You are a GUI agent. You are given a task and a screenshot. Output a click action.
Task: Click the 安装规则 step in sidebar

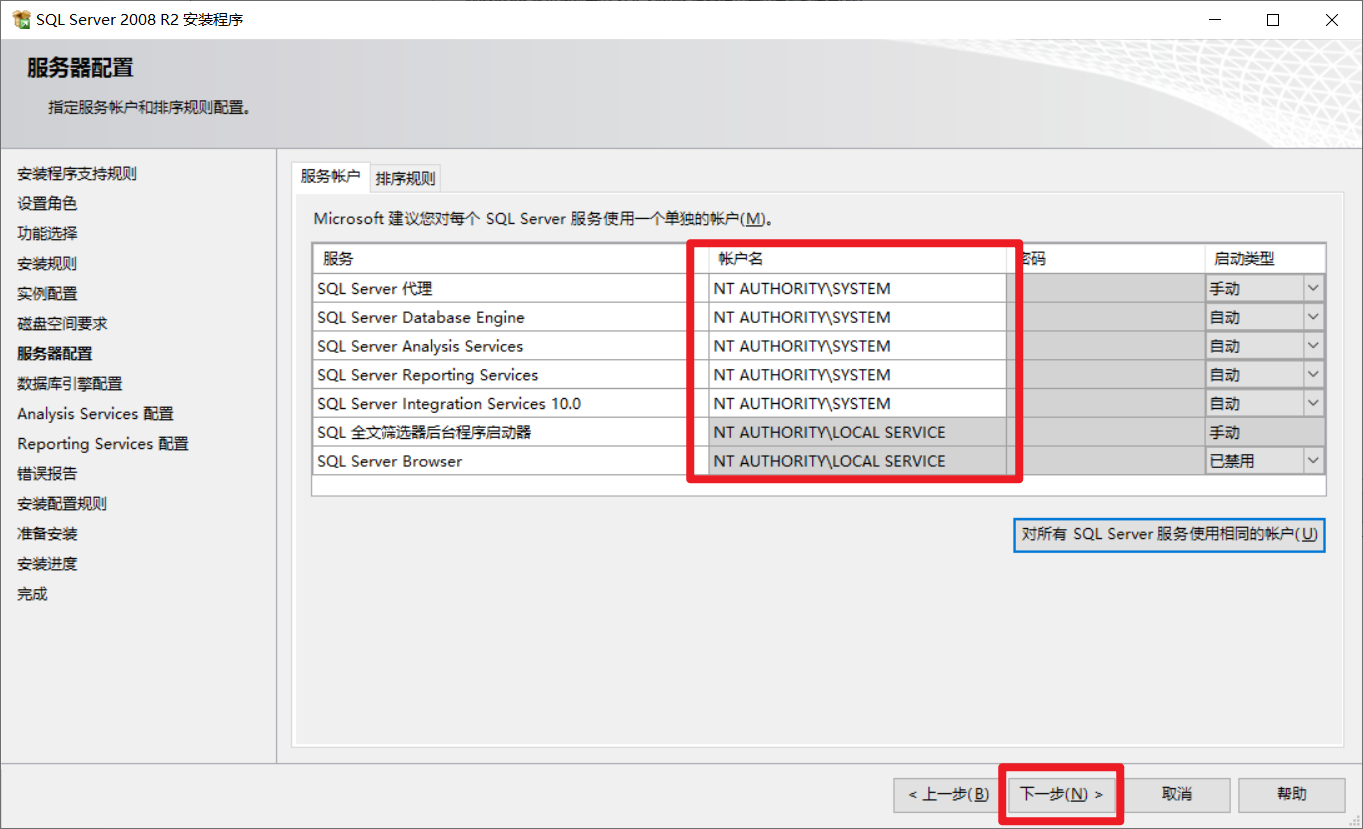pyautogui.click(x=47, y=264)
